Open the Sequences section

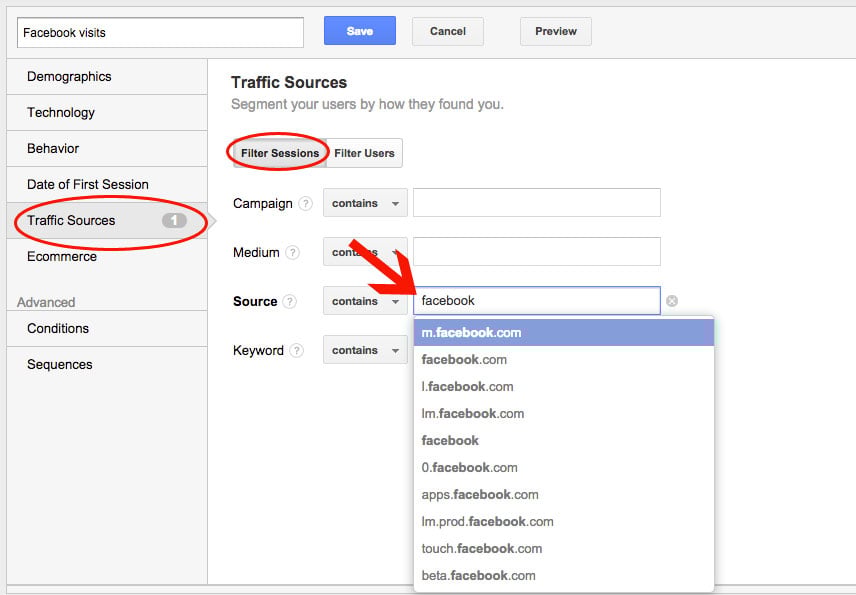tap(57, 364)
